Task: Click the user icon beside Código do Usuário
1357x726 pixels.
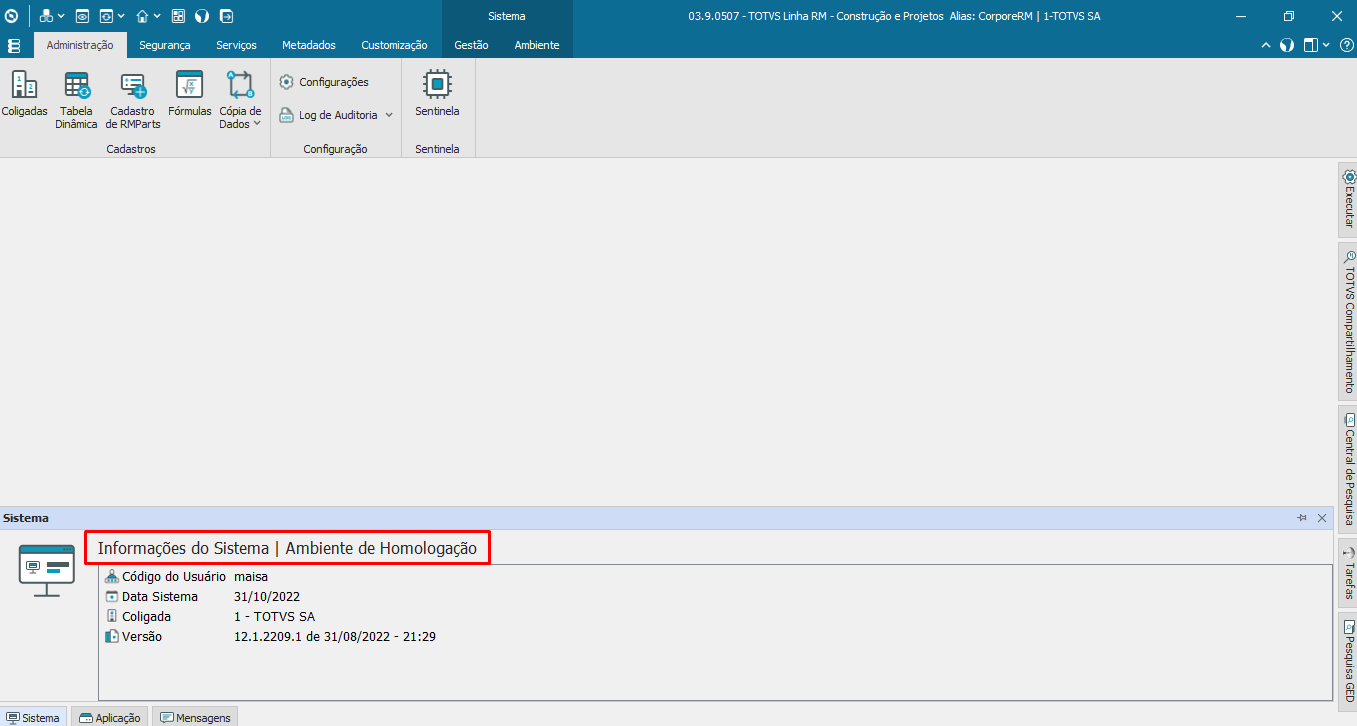Action: [112, 577]
